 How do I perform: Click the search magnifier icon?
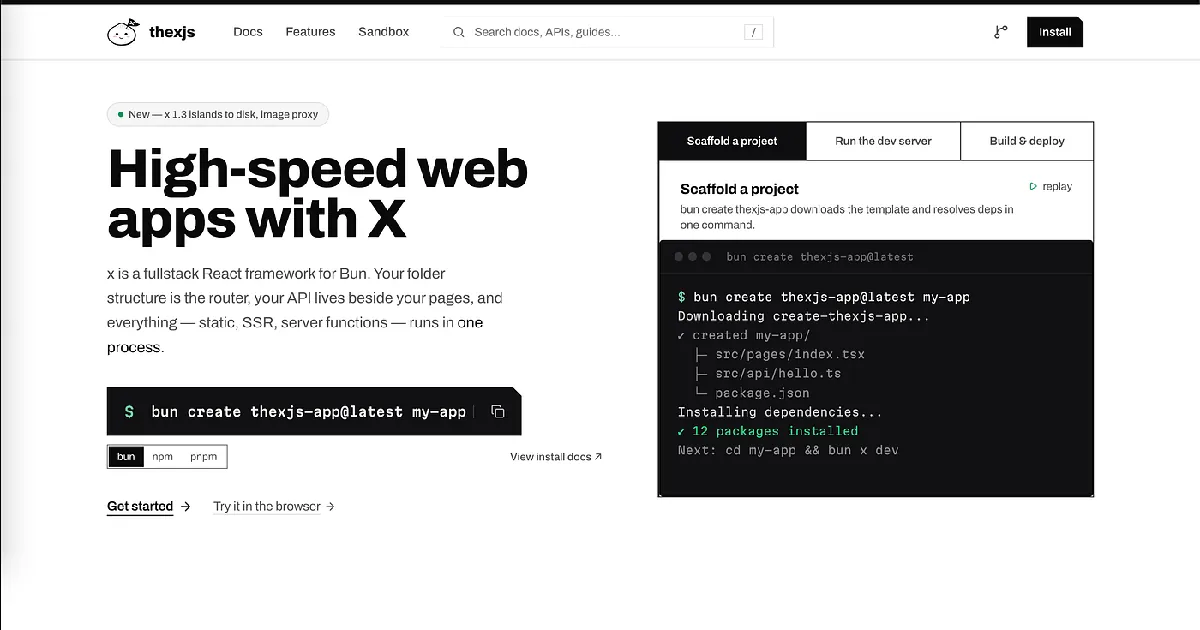459,32
